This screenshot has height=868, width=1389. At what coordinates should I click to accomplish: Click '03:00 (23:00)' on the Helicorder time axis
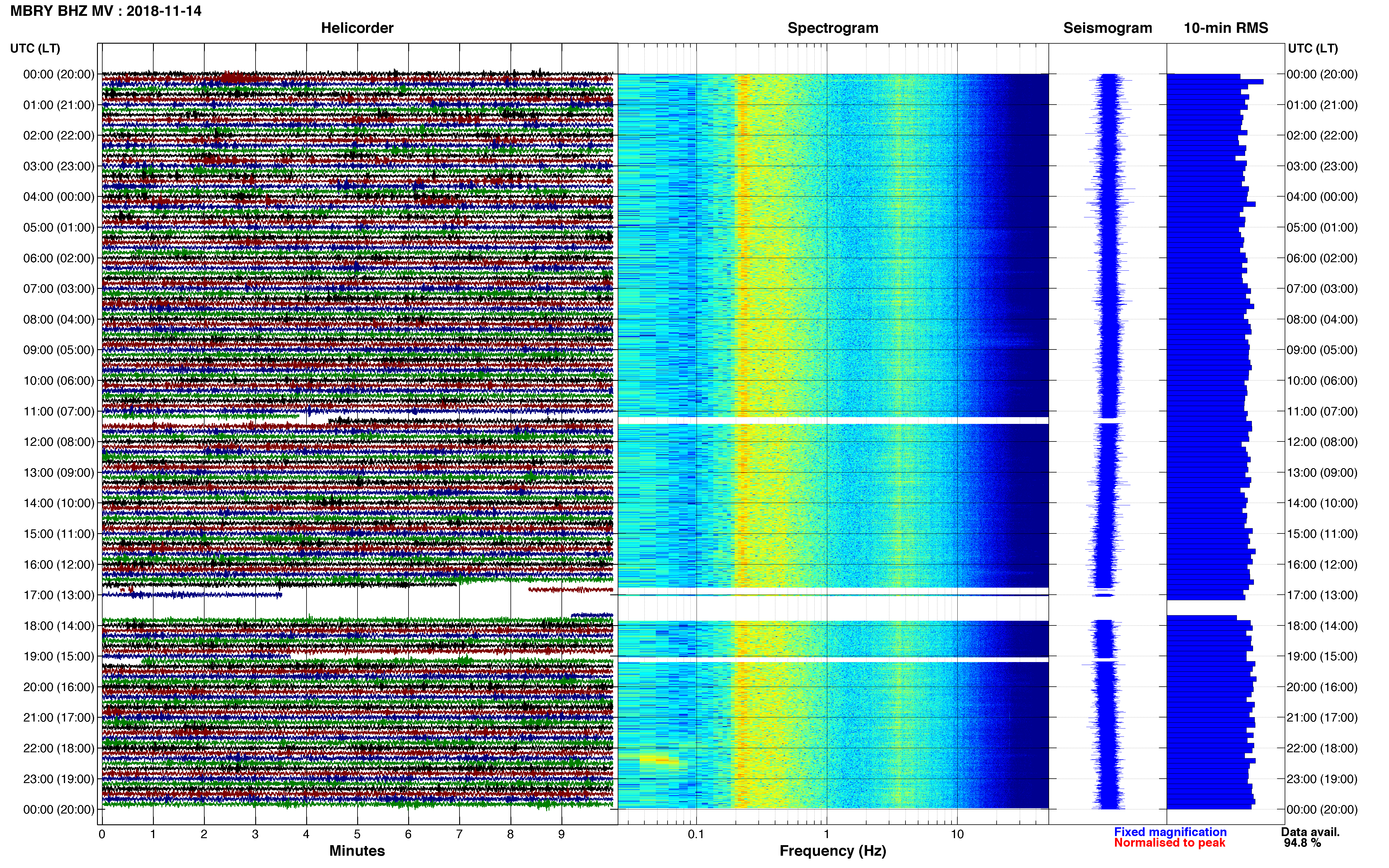click(59, 166)
